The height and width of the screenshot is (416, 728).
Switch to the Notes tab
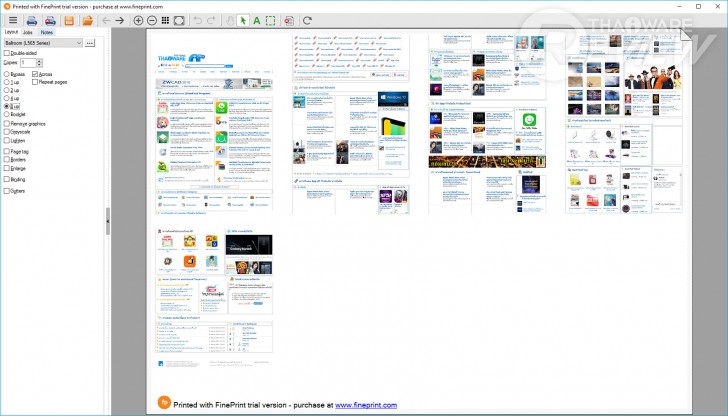tap(46, 32)
